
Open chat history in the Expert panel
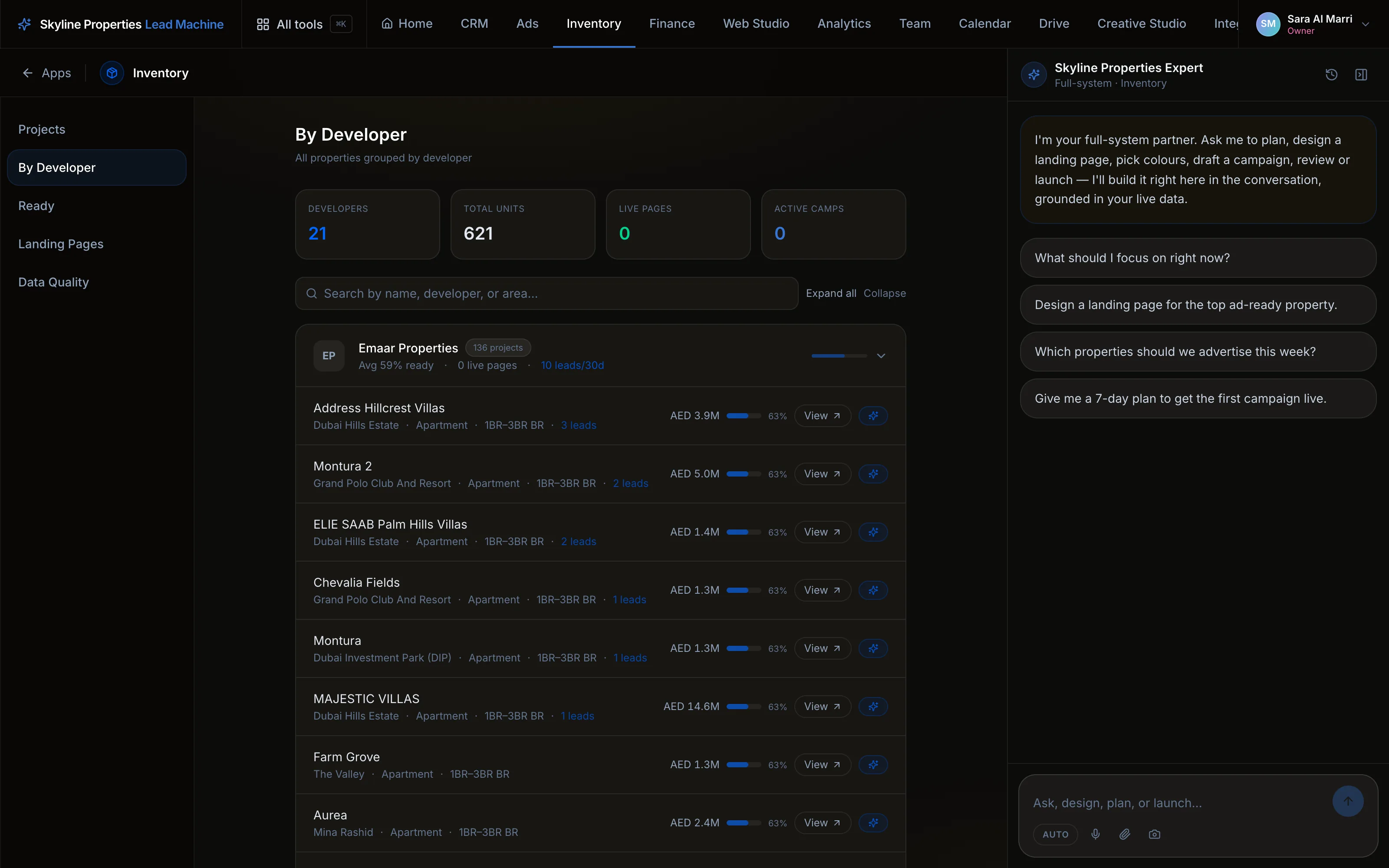pos(1332,75)
